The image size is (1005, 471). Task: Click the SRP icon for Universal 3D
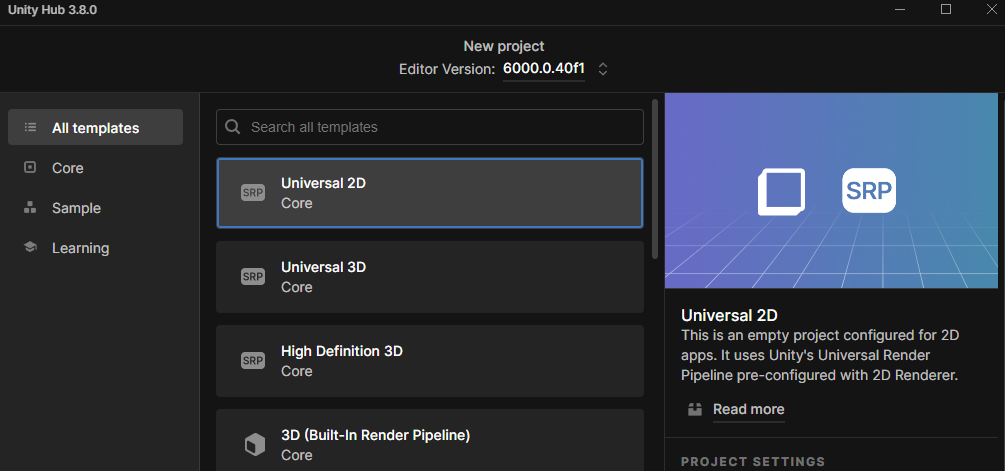[253, 277]
